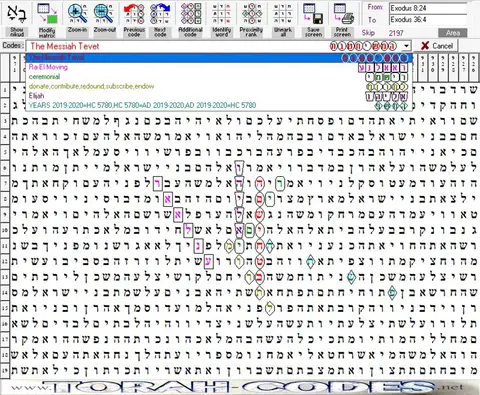Click the From field 'Exodus 8:24'
The height and width of the screenshot is (395, 480).
428,8
